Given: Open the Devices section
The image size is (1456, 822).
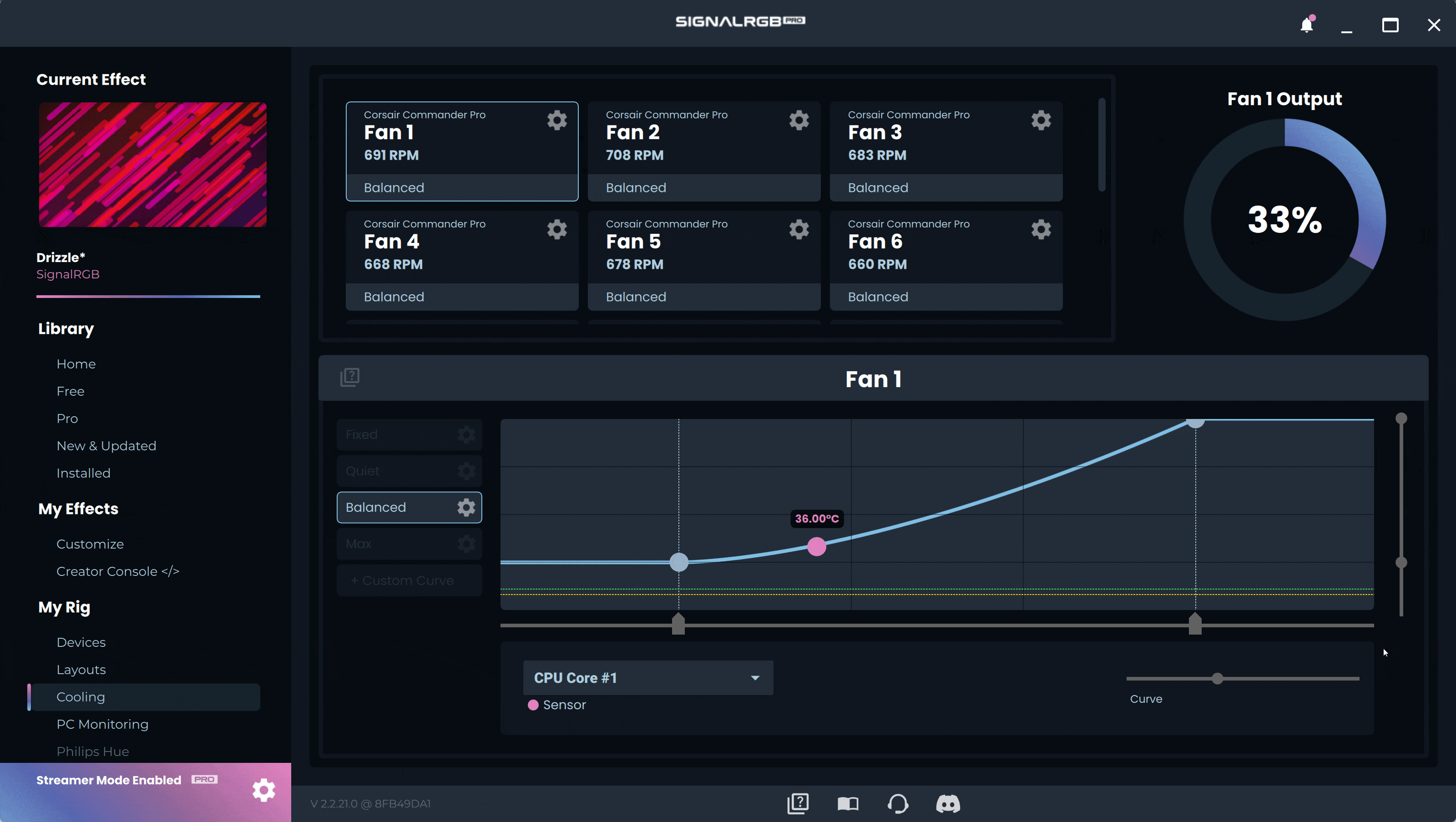Looking at the screenshot, I should [x=81, y=642].
